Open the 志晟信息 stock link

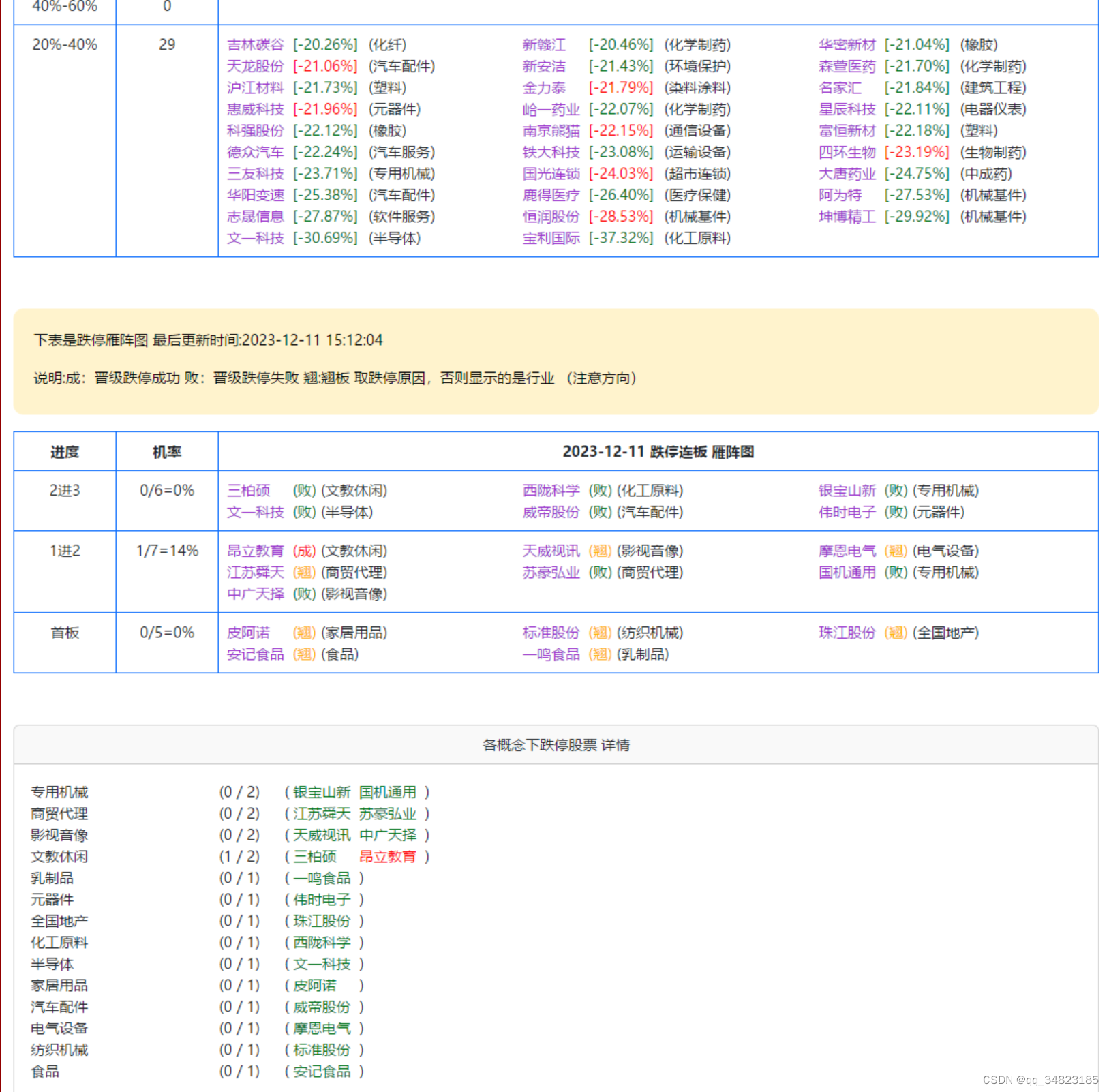pos(255,217)
